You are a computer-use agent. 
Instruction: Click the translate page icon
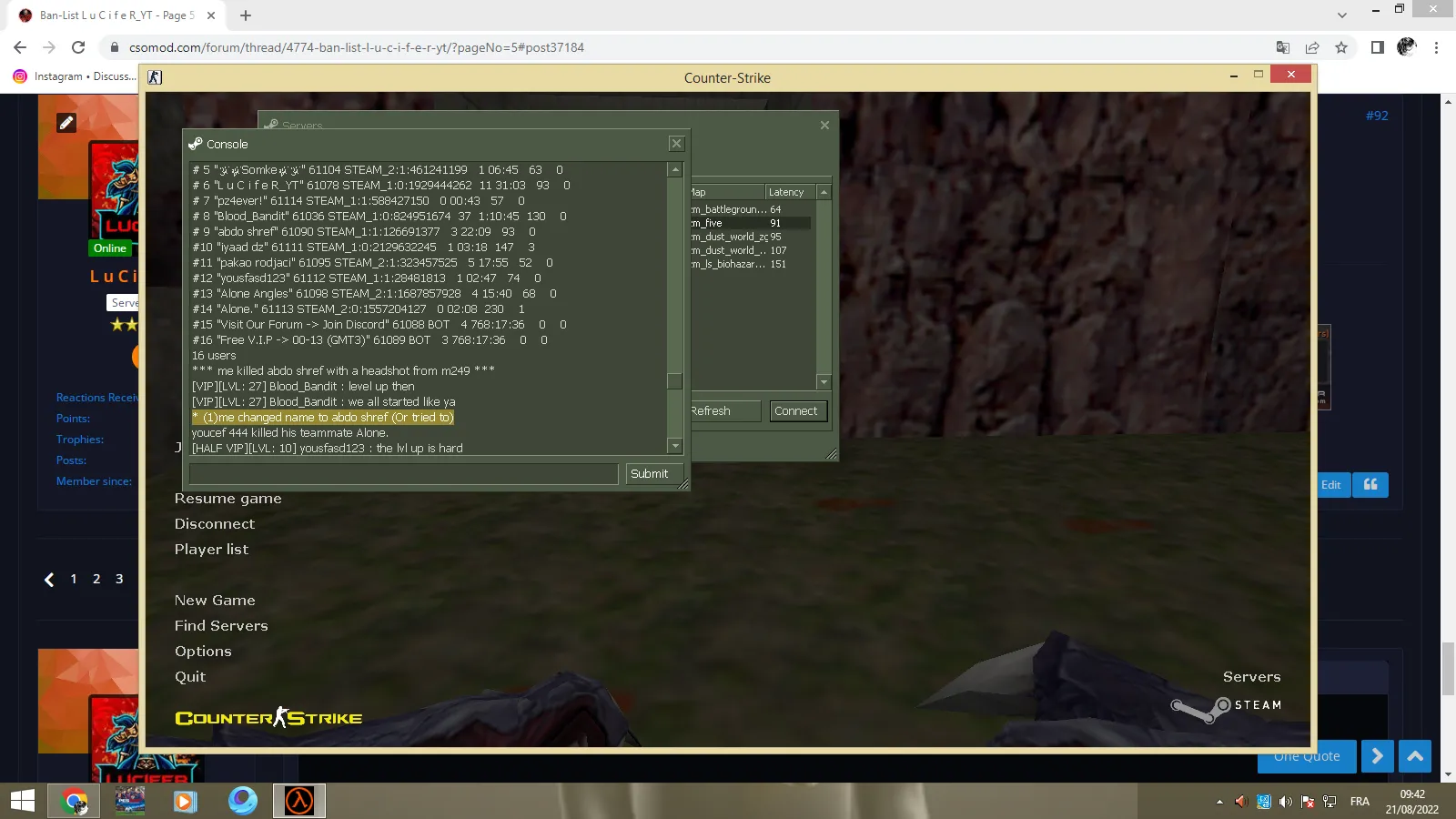(x=1283, y=47)
